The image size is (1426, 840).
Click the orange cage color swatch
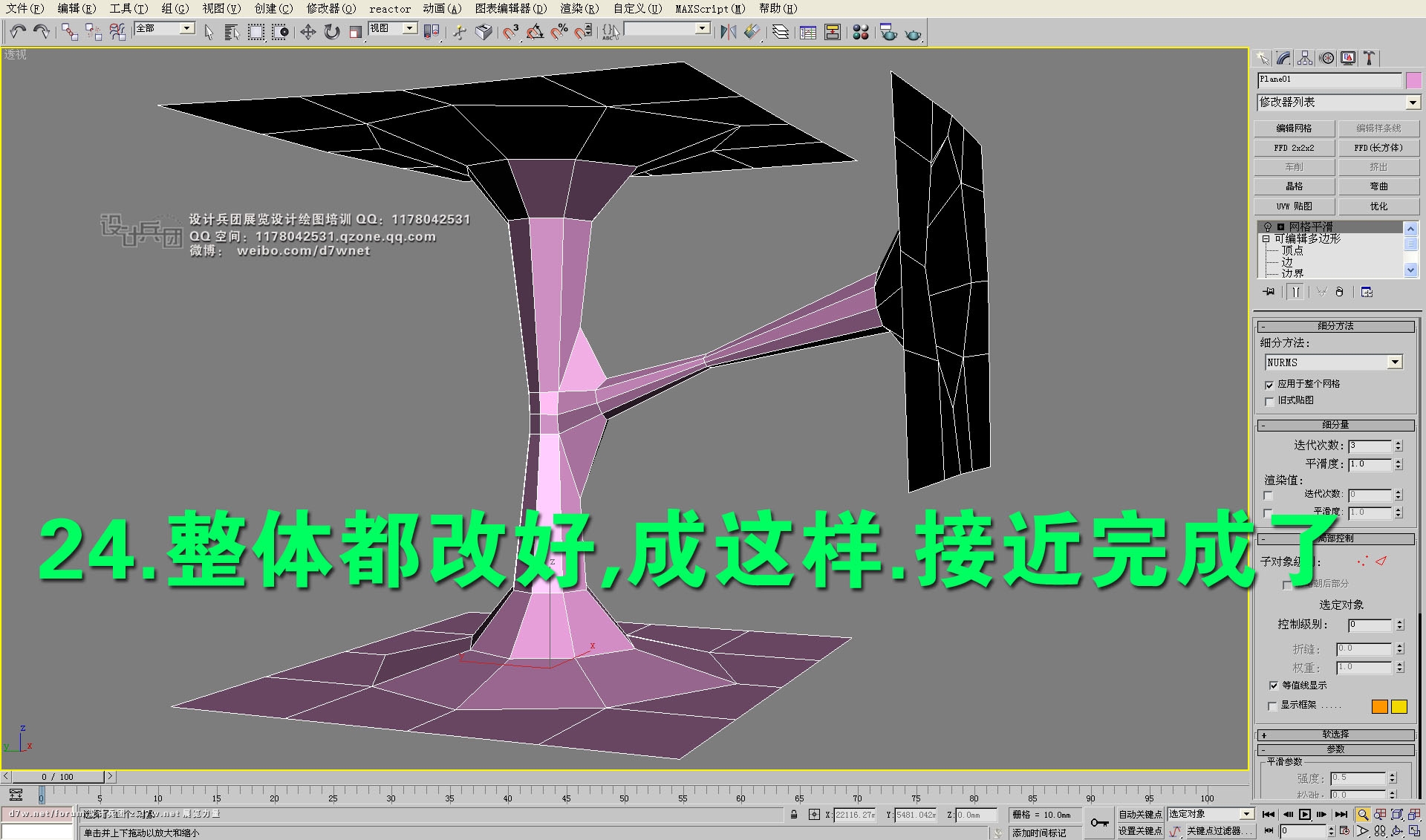coord(1379,707)
